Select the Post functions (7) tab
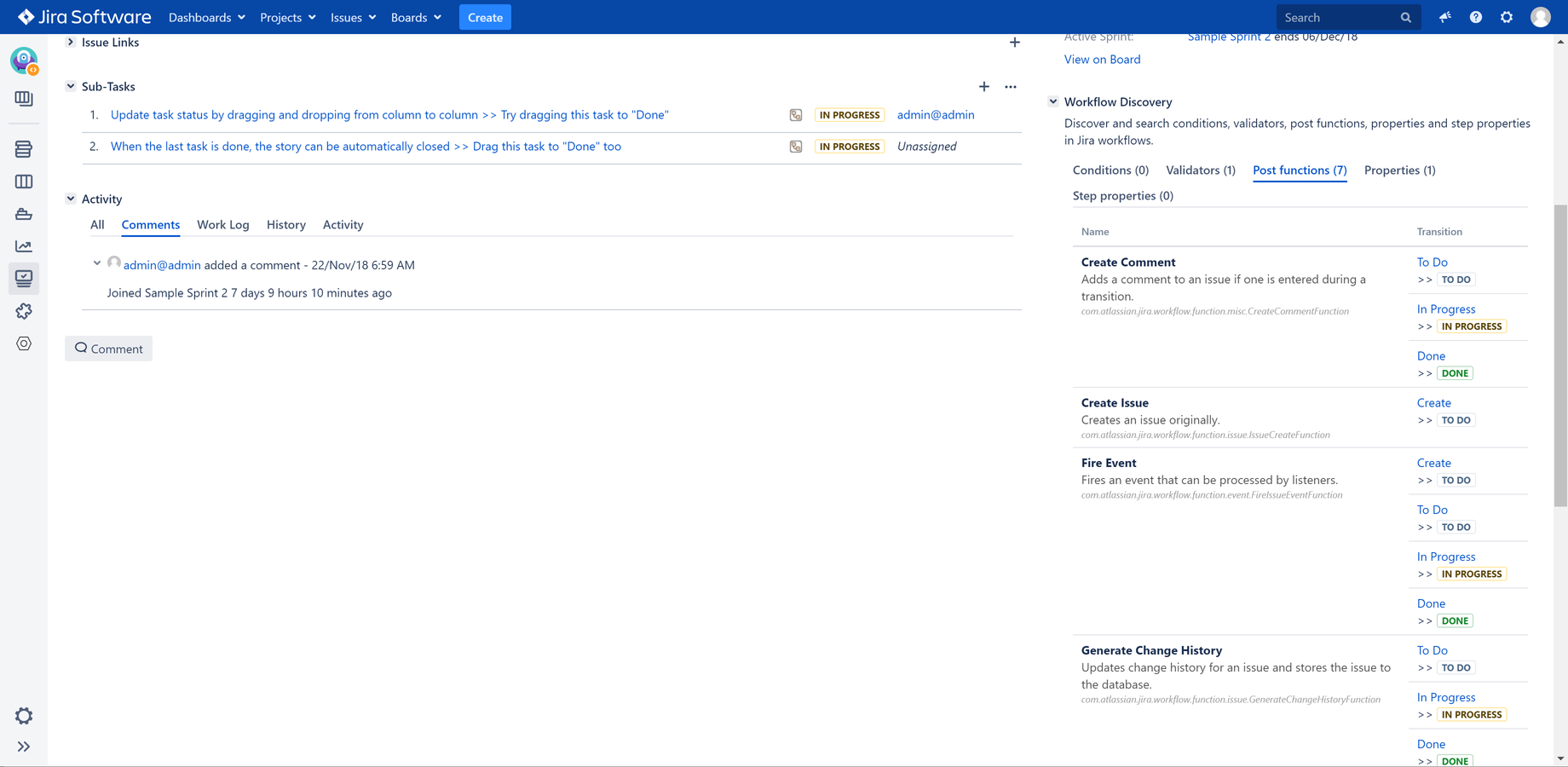This screenshot has height=767, width=1568. coord(1300,170)
